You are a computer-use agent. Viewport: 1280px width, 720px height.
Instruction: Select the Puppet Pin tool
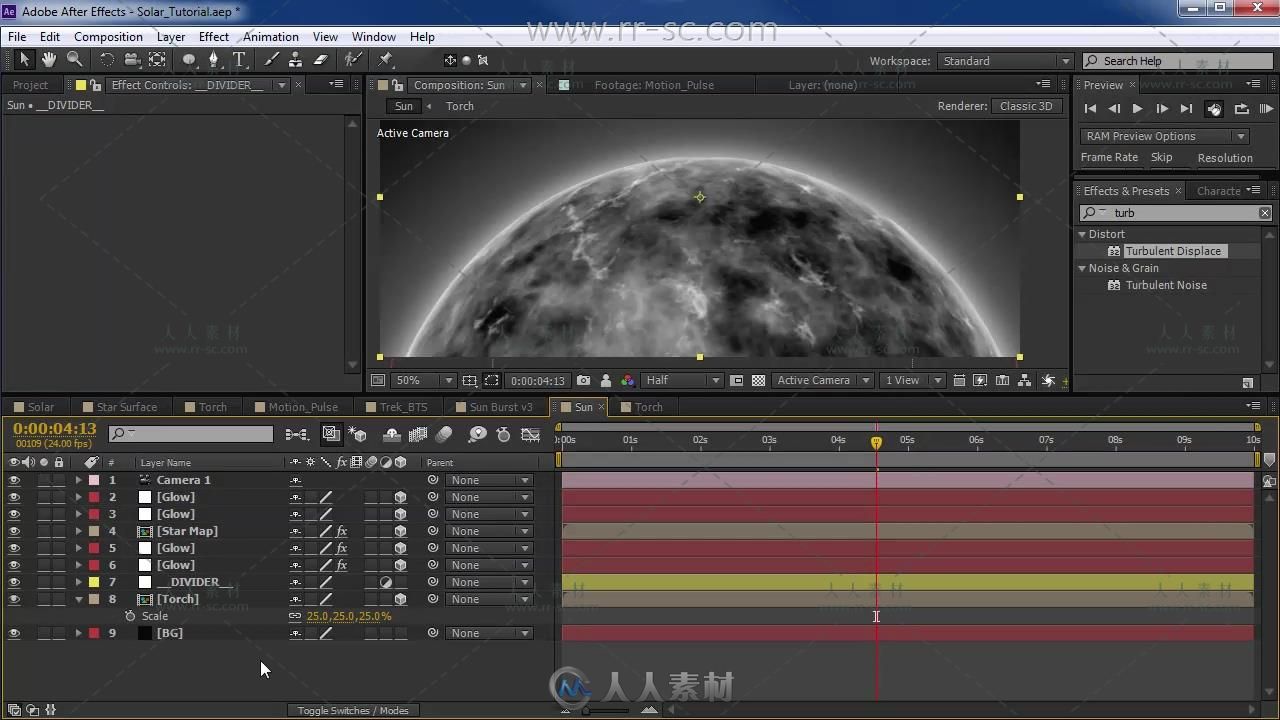385,60
